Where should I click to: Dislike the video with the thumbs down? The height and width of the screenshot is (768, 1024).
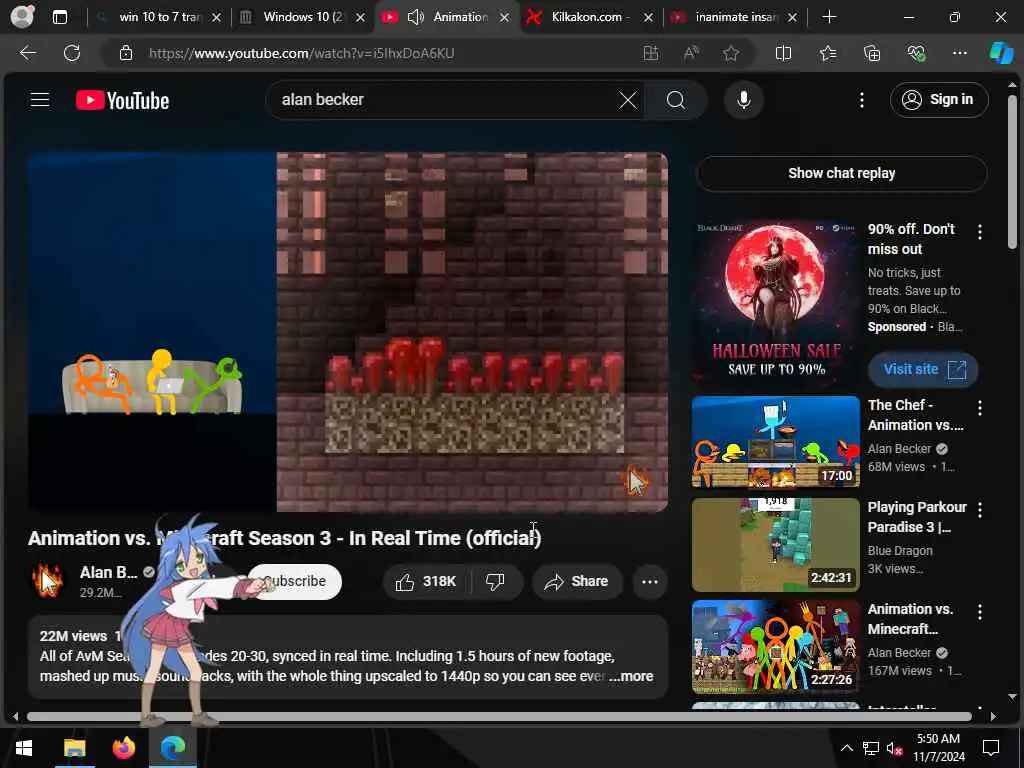pyautogui.click(x=495, y=581)
